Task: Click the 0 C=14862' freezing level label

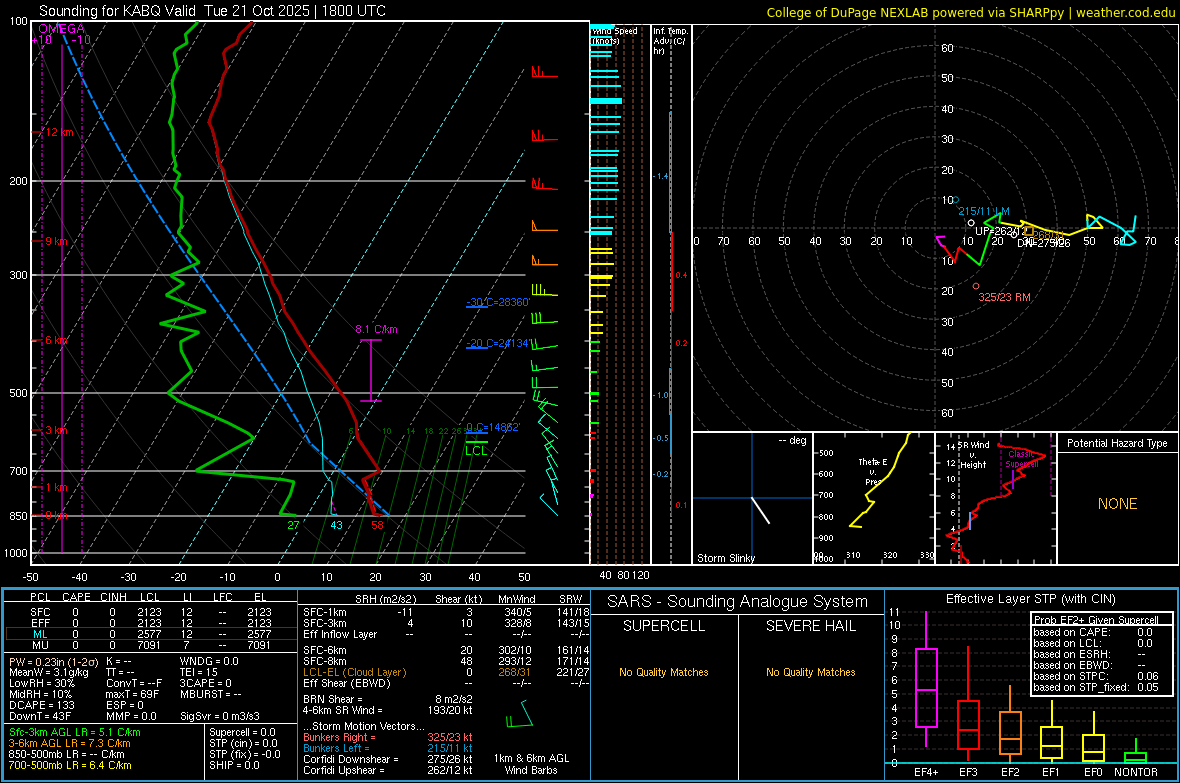Action: (x=493, y=427)
